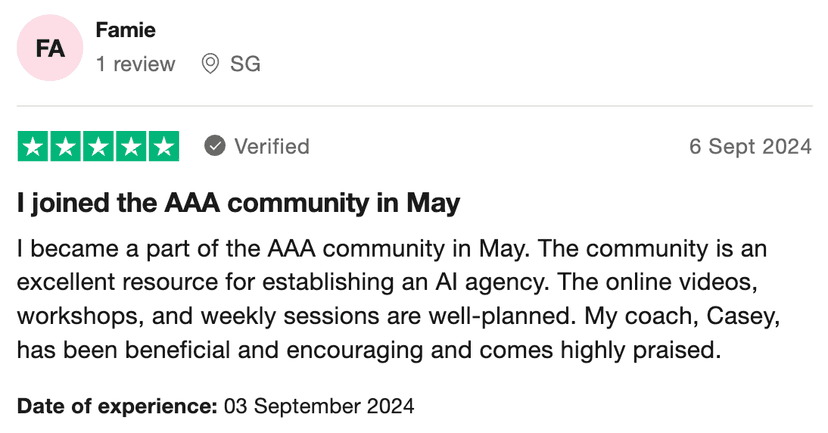Image resolution: width=828 pixels, height=433 pixels.
Task: Click the 'Date of experience:' label
Action: click(x=117, y=407)
